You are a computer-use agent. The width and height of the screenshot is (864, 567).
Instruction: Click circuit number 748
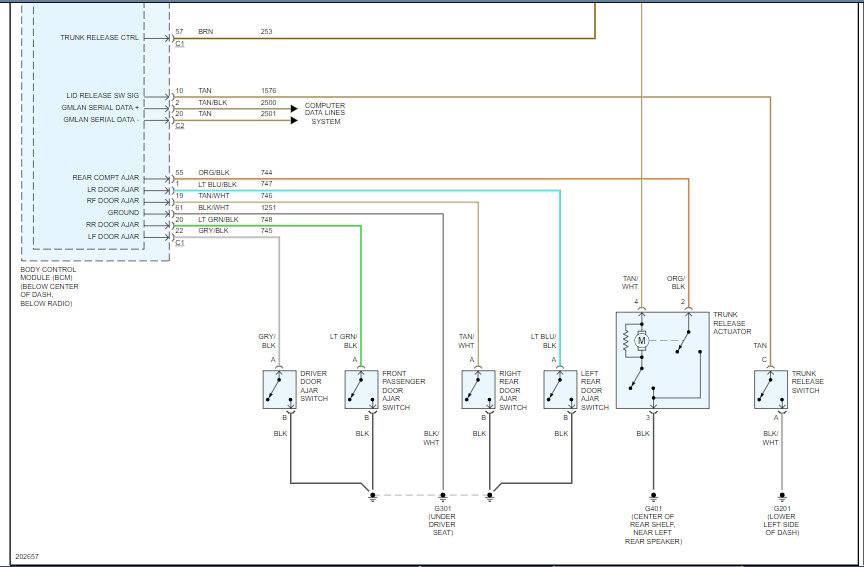tap(267, 219)
